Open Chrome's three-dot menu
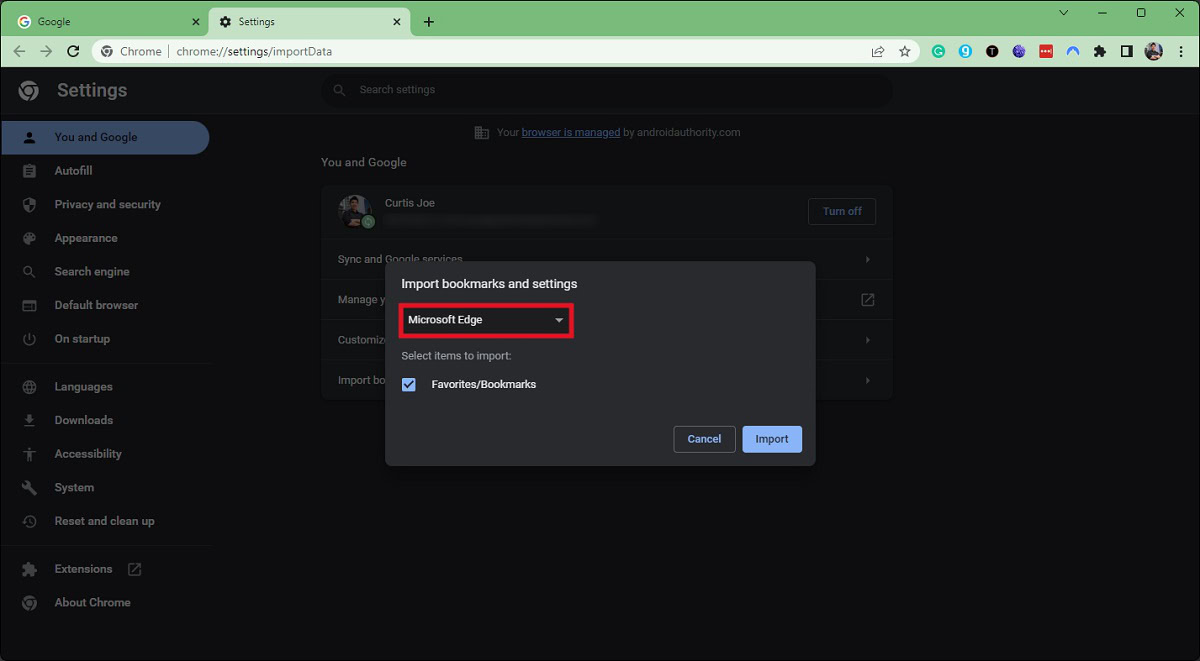1200x661 pixels. pos(1181,51)
